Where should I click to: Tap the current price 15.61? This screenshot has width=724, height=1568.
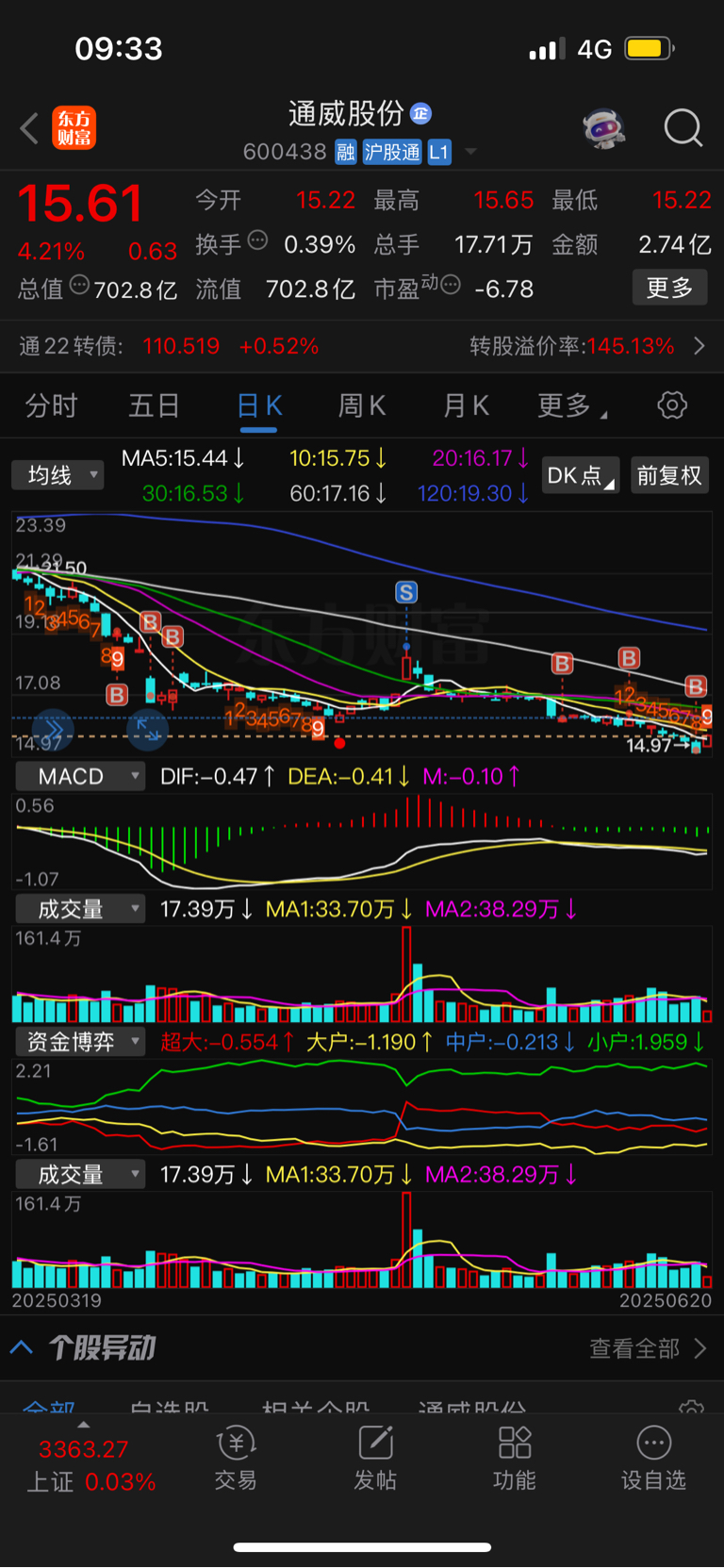coord(80,203)
